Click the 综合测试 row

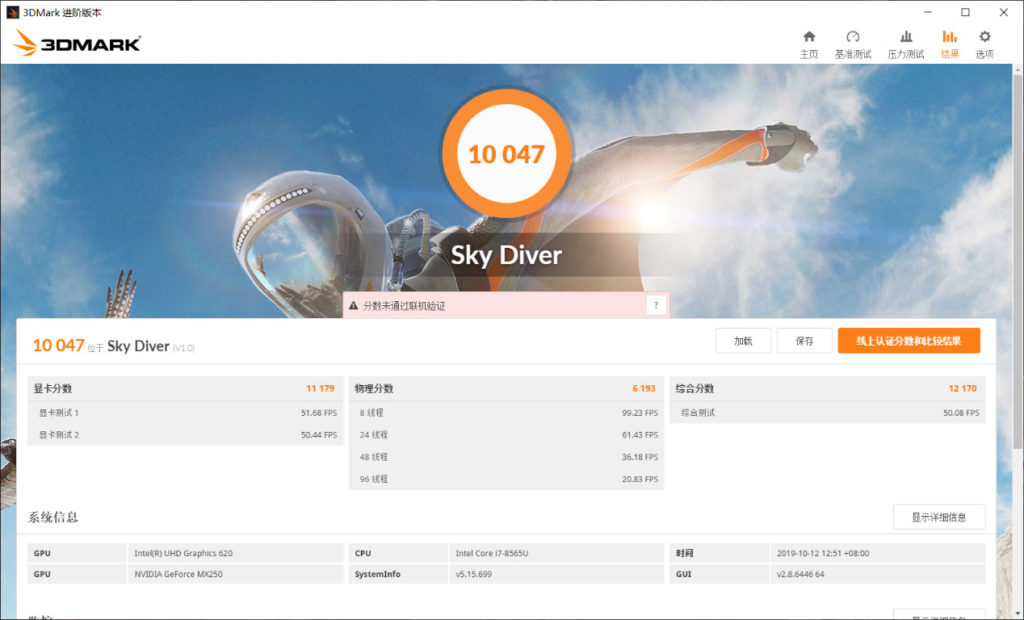(x=827, y=412)
